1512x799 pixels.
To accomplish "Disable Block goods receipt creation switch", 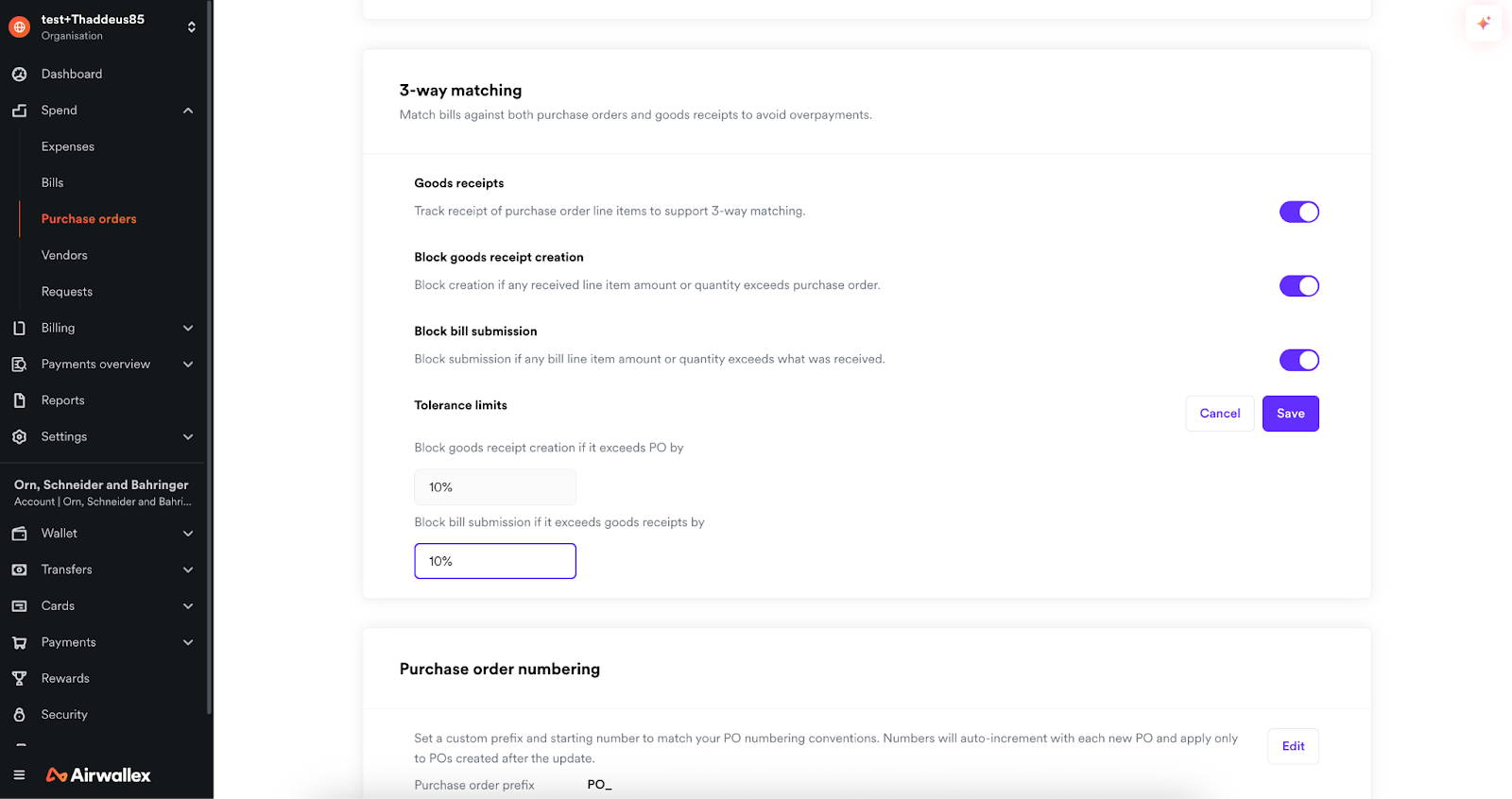I will [1298, 286].
